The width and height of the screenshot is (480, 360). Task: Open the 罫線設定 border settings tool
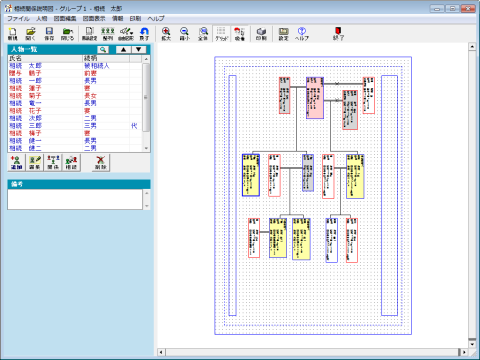click(x=89, y=34)
